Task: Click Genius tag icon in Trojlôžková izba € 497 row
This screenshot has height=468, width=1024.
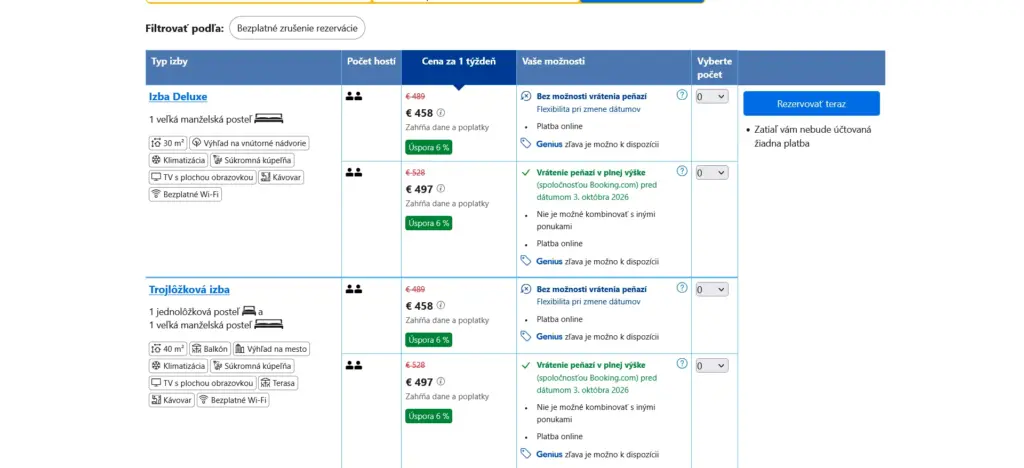Action: tap(526, 453)
